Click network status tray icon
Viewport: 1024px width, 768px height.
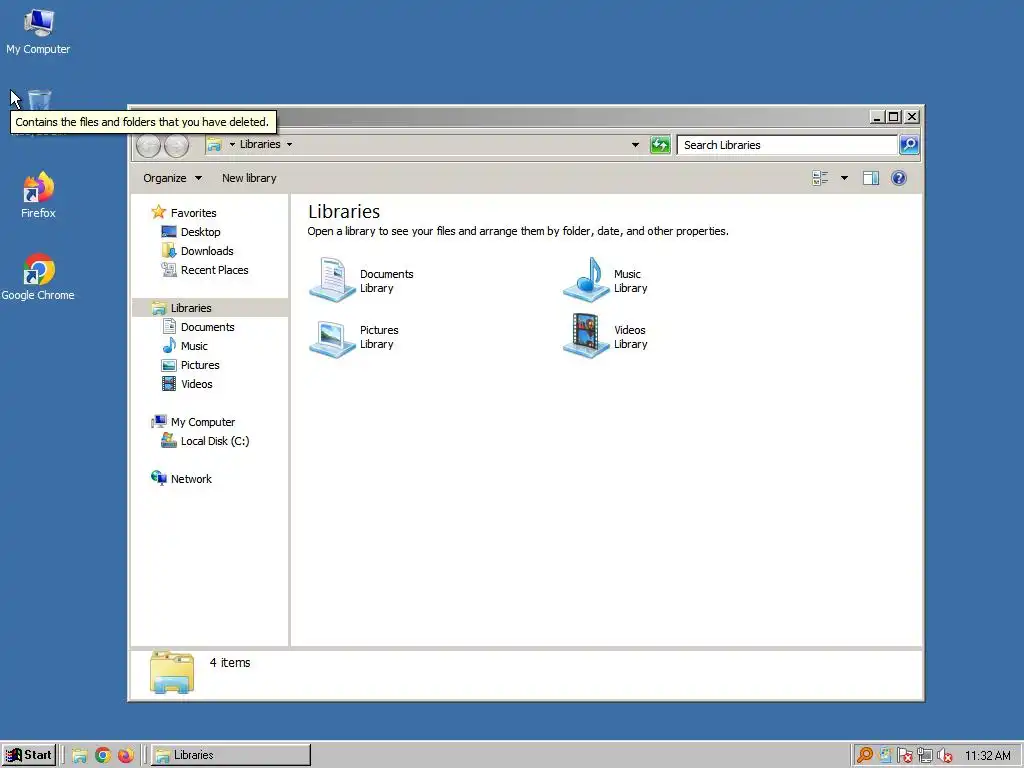[x=924, y=756]
